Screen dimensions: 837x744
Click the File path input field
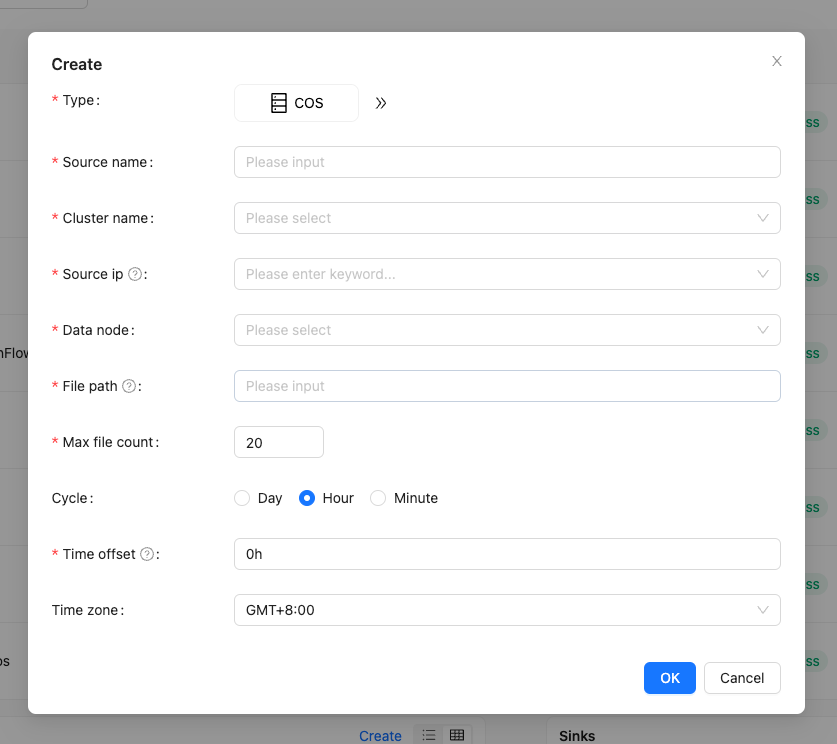tap(506, 386)
